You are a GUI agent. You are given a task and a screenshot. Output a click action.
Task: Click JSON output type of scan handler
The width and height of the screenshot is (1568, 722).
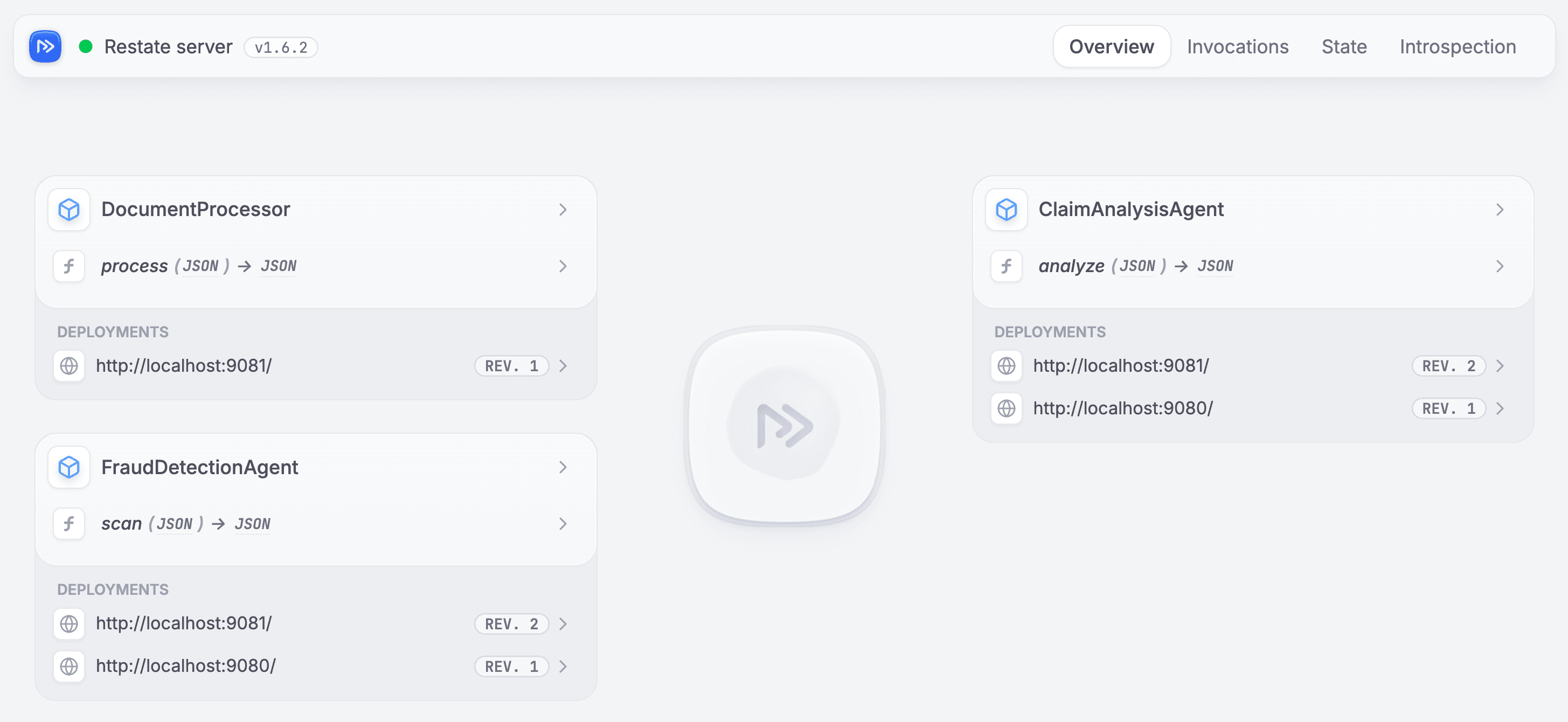(253, 524)
